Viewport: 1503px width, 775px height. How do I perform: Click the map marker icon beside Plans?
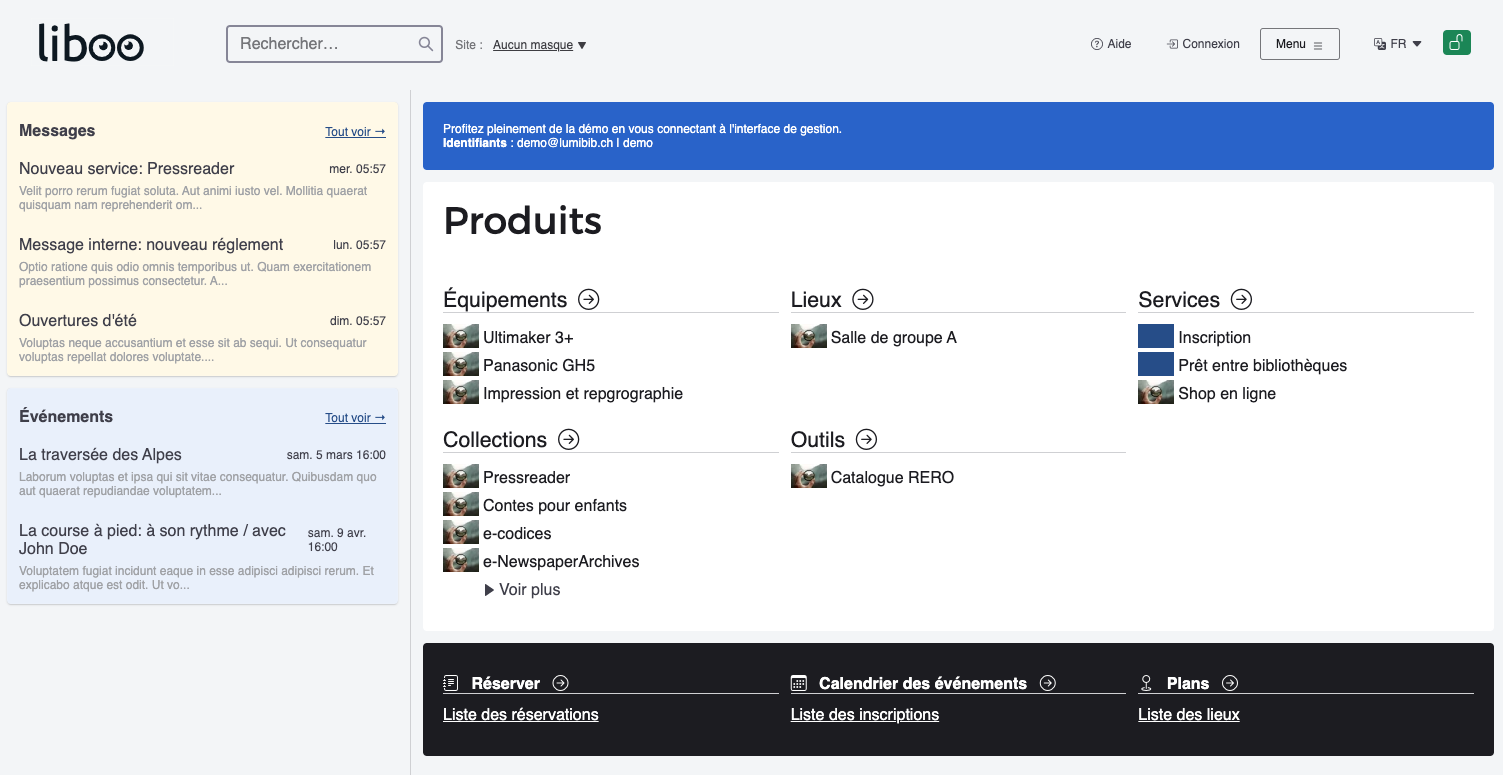1145,683
